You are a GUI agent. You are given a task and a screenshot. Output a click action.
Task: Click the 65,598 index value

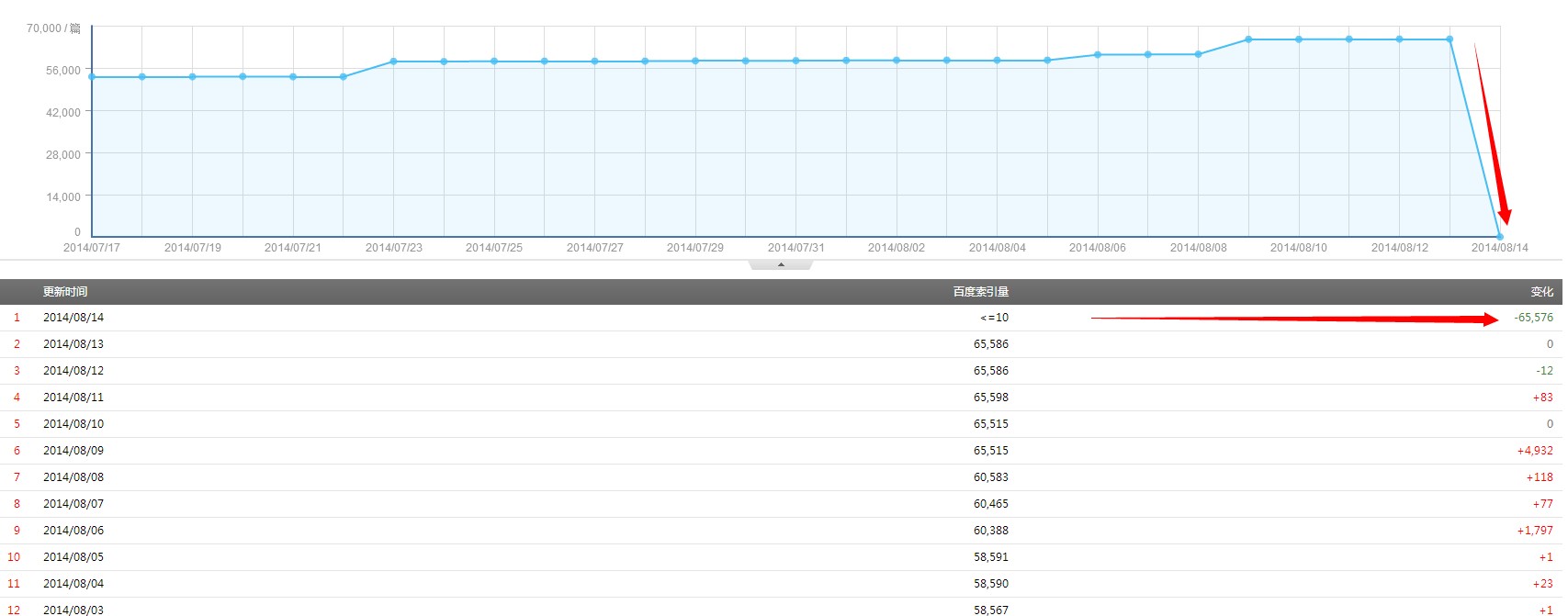click(990, 398)
